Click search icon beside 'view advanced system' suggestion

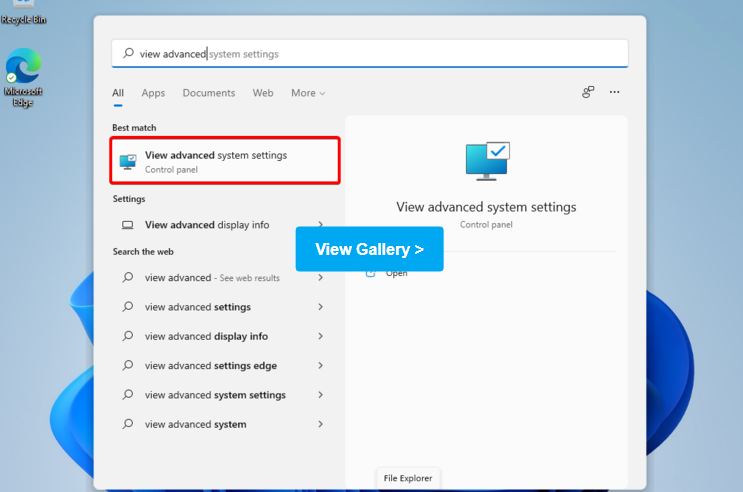[x=127, y=424]
